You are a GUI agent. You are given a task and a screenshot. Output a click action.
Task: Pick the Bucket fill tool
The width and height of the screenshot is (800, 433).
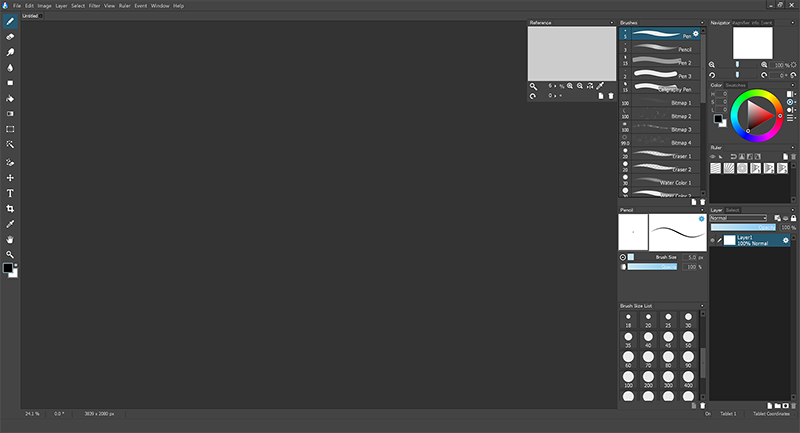[10, 98]
